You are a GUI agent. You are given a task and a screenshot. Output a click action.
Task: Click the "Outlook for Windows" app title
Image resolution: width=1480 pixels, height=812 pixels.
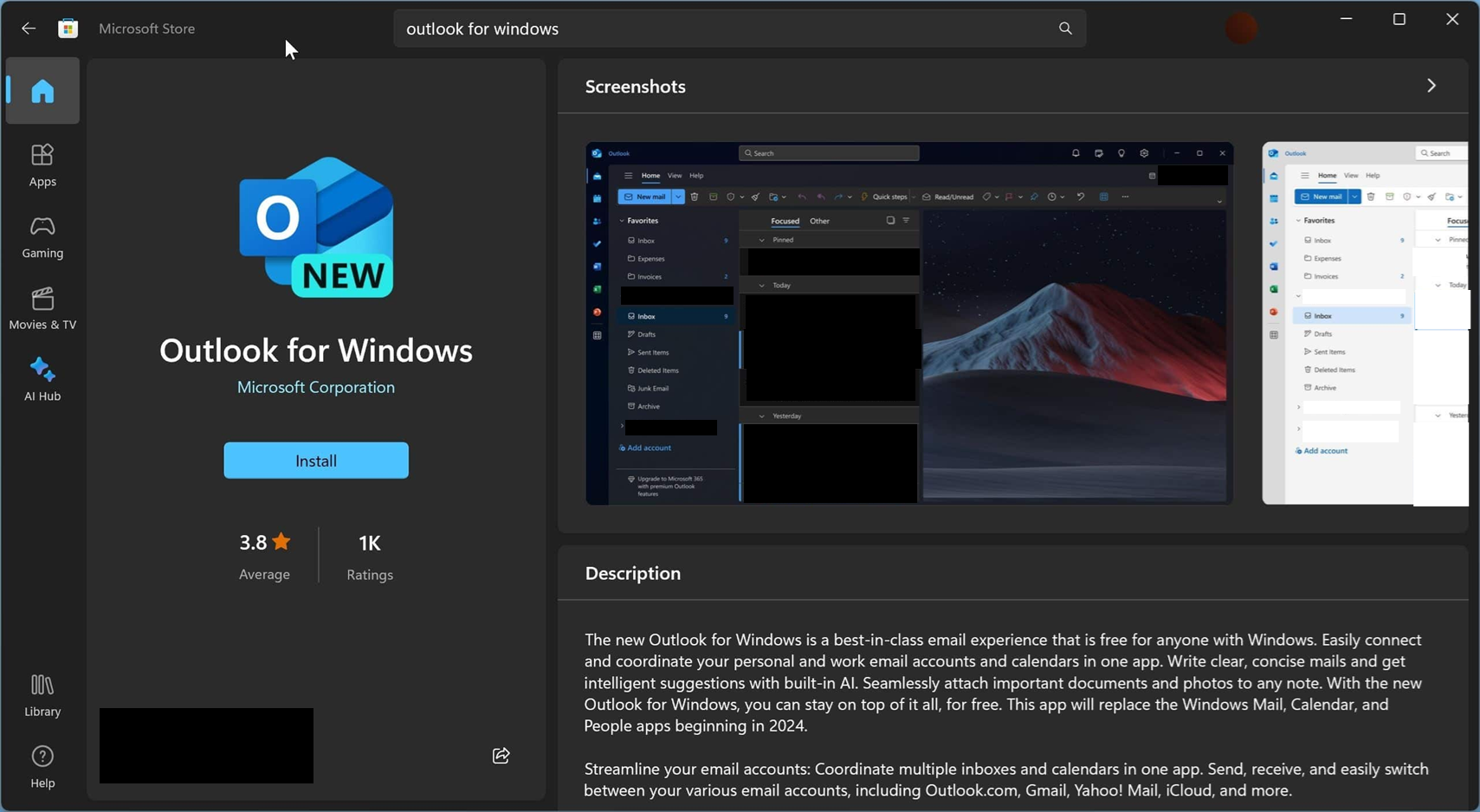click(316, 350)
